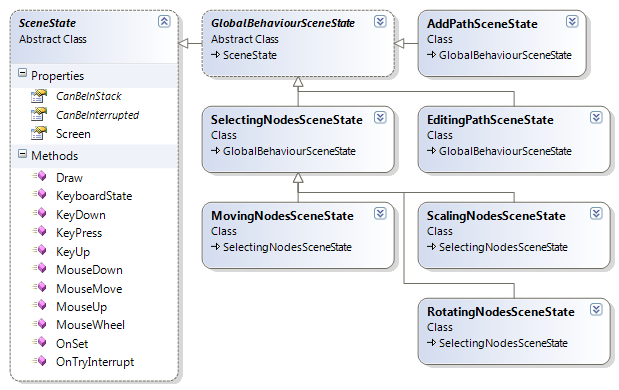This screenshot has height=390, width=619.
Task: Expand the RotatingNodesSceneState class chevron
Action: 596,309
